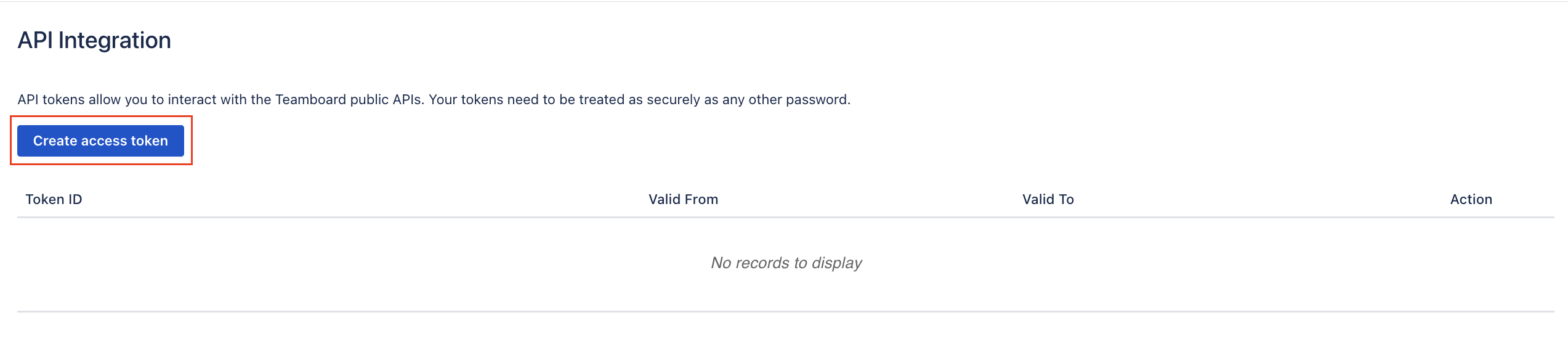Click the word API in the page heading
Image resolution: width=1568 pixels, height=360 pixels.
35,41
